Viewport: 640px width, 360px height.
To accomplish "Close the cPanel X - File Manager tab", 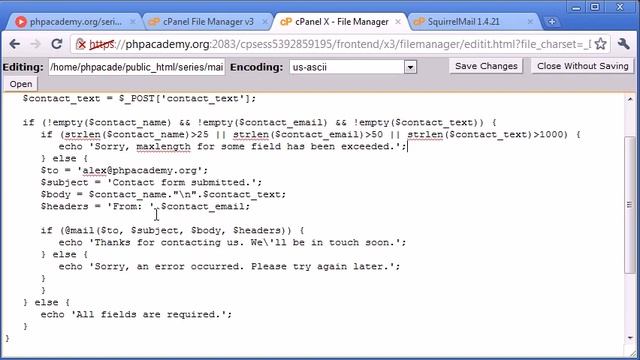I will click(398, 22).
